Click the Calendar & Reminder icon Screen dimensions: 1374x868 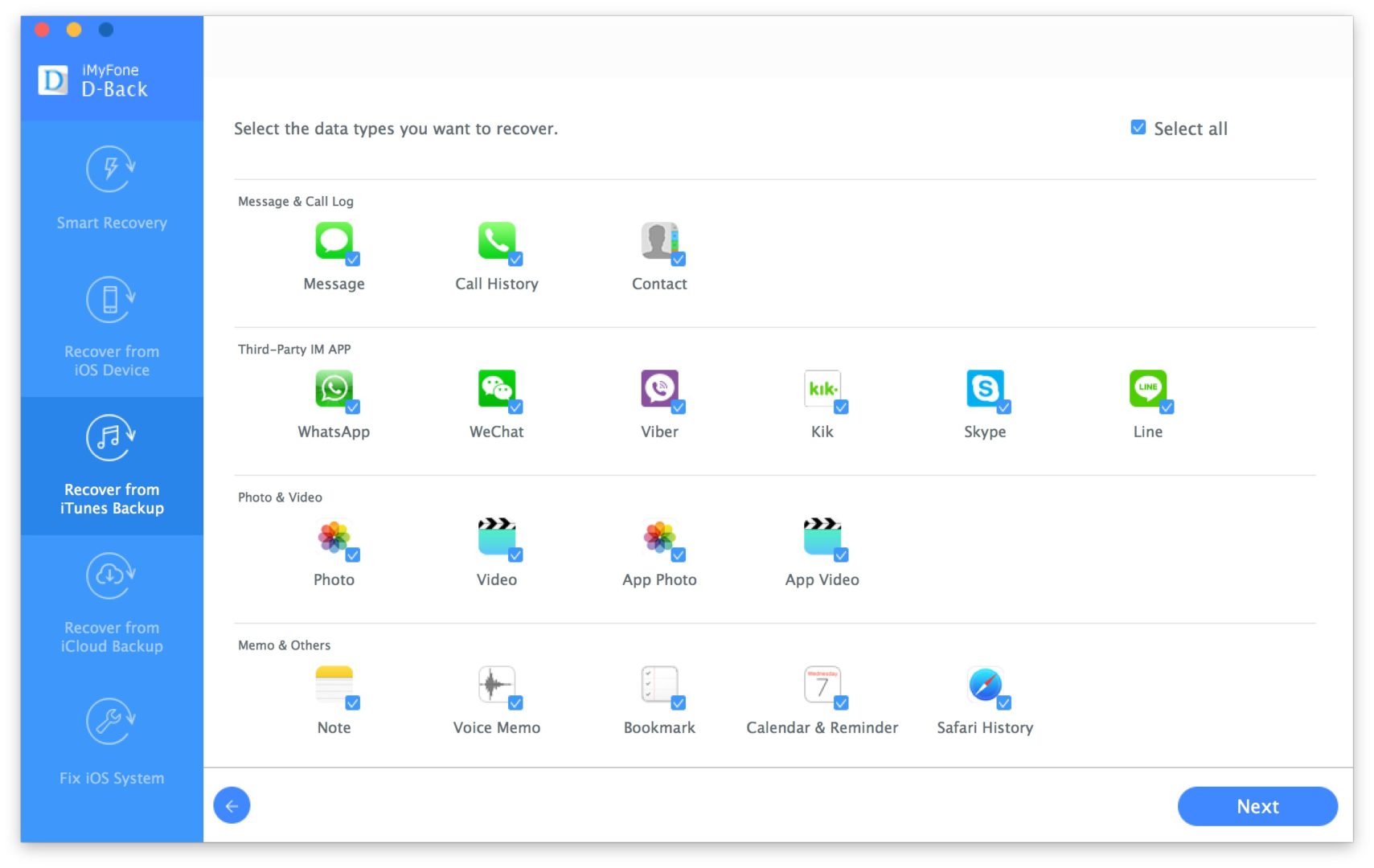tap(822, 684)
